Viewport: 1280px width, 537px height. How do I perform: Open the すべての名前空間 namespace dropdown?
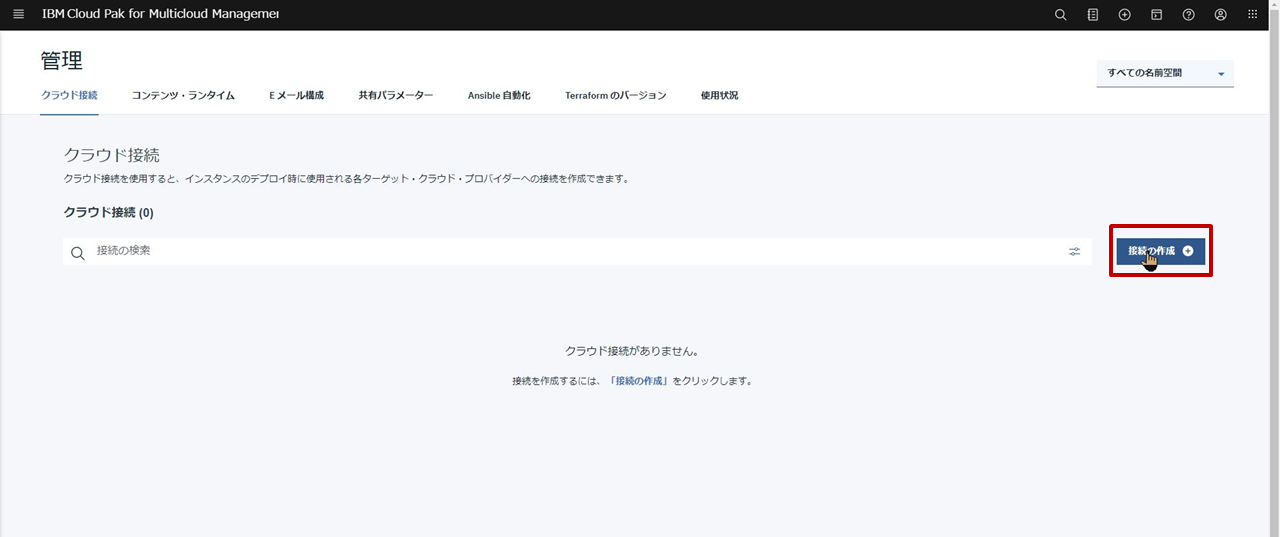point(1165,73)
